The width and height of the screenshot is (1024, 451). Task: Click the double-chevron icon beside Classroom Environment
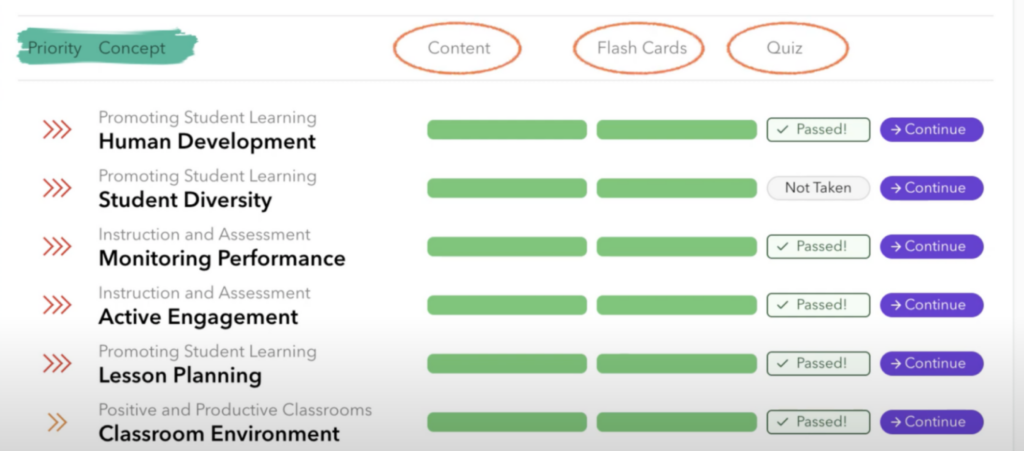(57, 422)
